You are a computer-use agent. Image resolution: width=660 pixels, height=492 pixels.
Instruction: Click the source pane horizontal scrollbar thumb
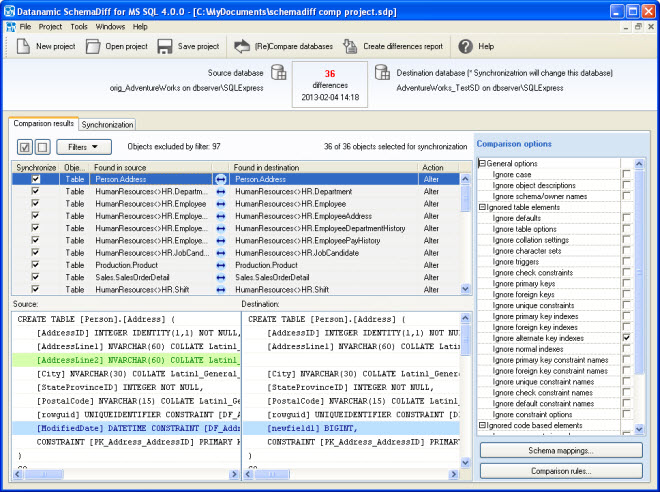point(44,474)
